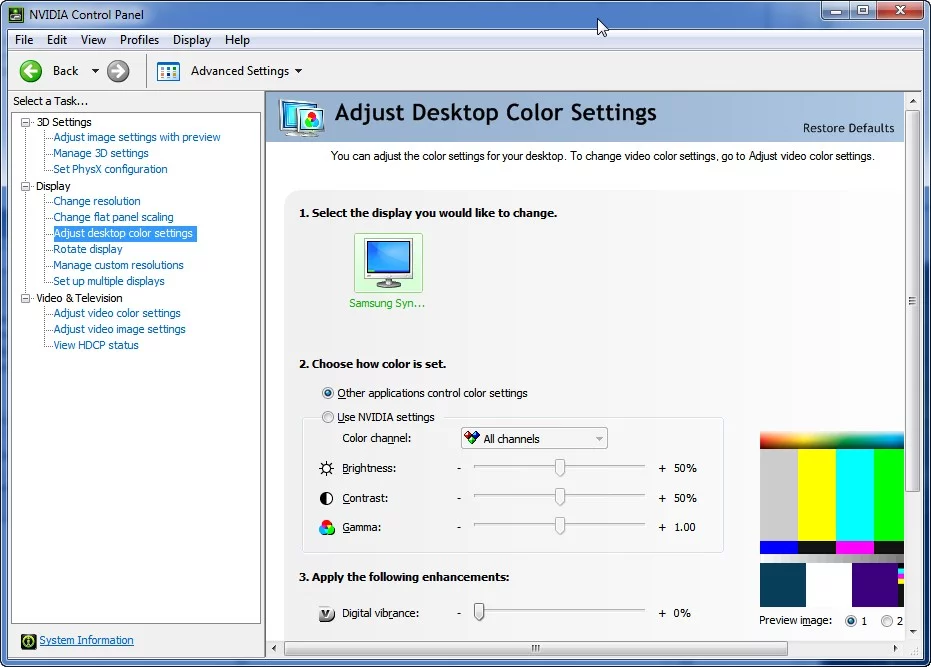
Task: Click the Brightness slider handle
Action: (x=560, y=467)
